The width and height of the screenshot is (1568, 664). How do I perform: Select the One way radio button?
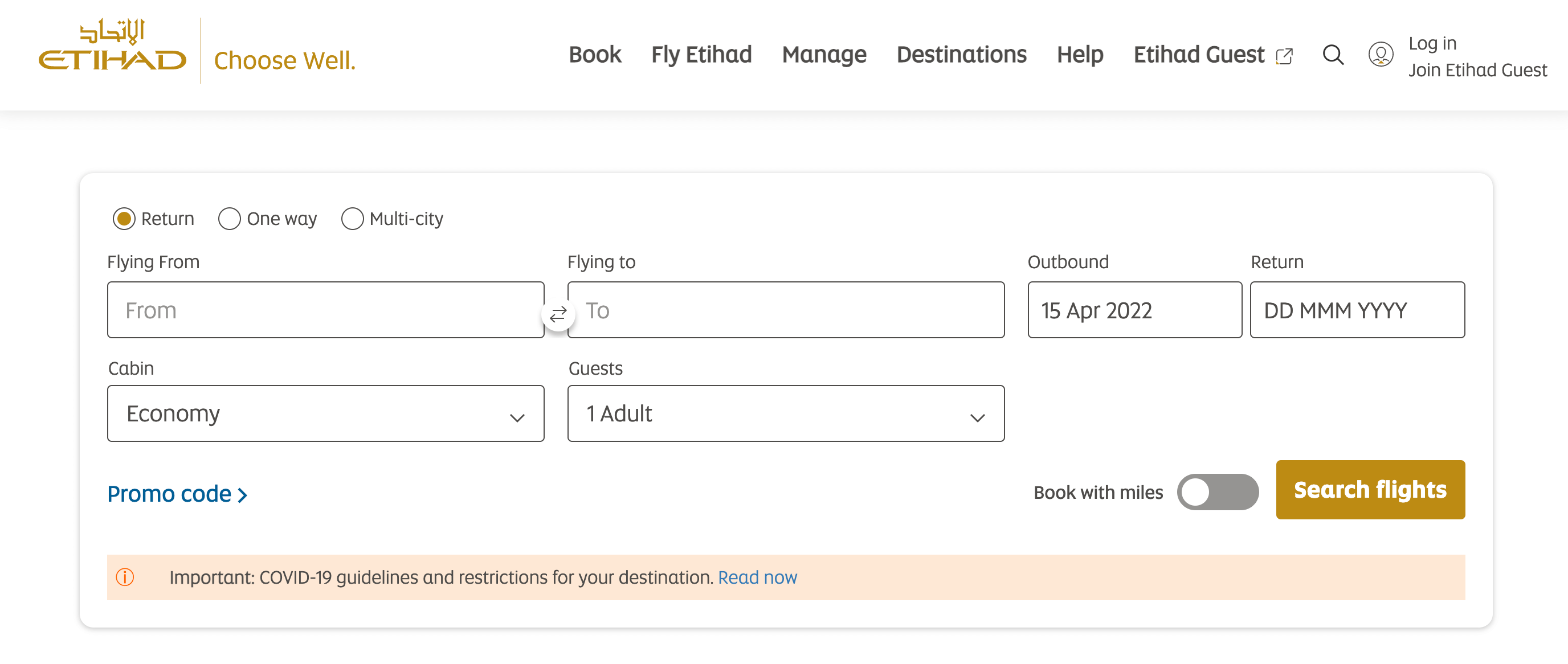[230, 219]
